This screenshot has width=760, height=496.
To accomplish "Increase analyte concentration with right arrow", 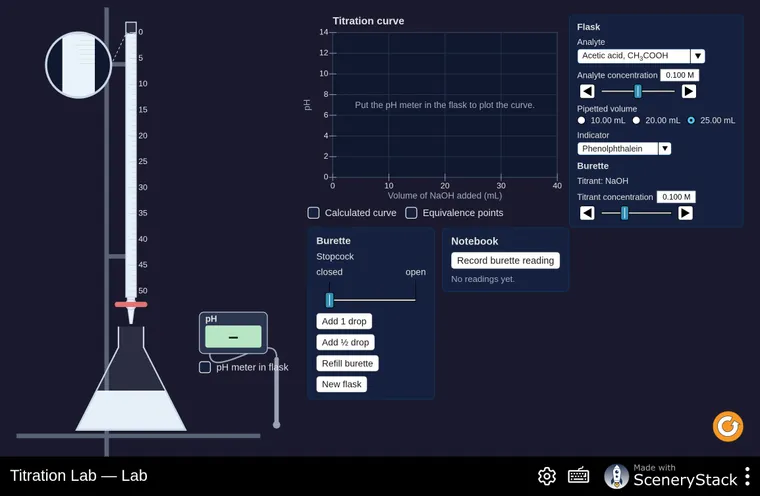I will [x=689, y=91].
